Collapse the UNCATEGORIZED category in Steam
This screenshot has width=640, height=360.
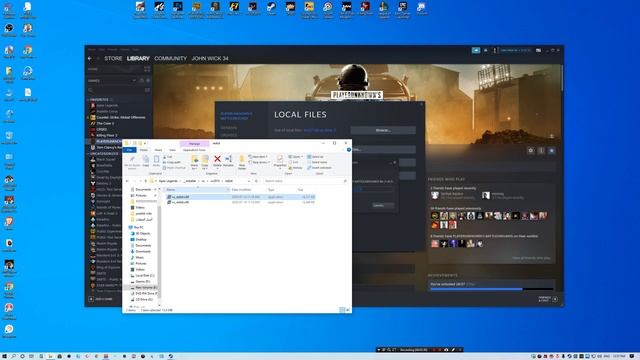[103, 153]
